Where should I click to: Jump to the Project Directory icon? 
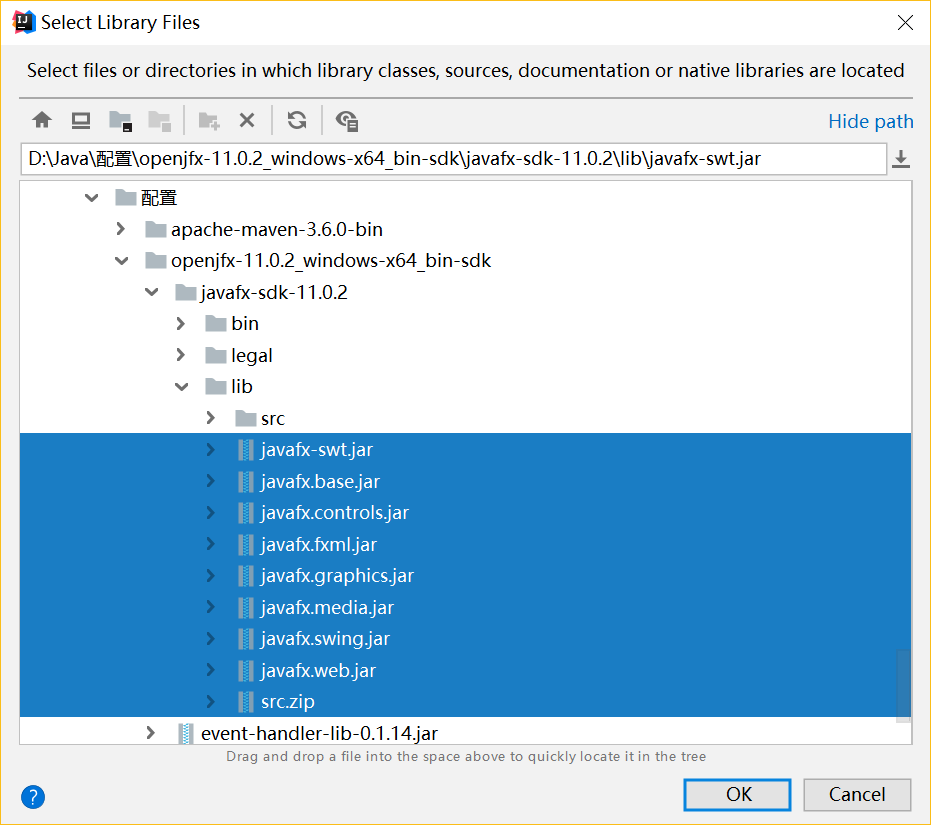click(120, 120)
